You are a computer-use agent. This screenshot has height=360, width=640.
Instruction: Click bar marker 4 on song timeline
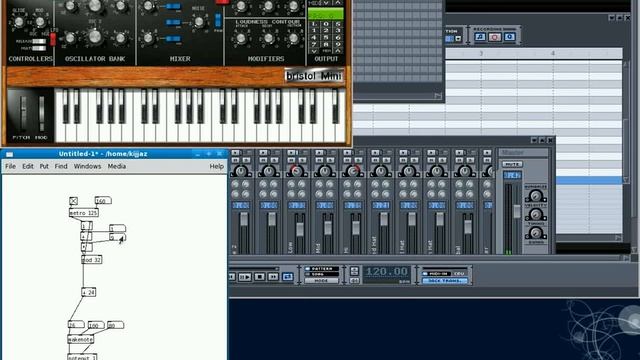coord(553,53)
